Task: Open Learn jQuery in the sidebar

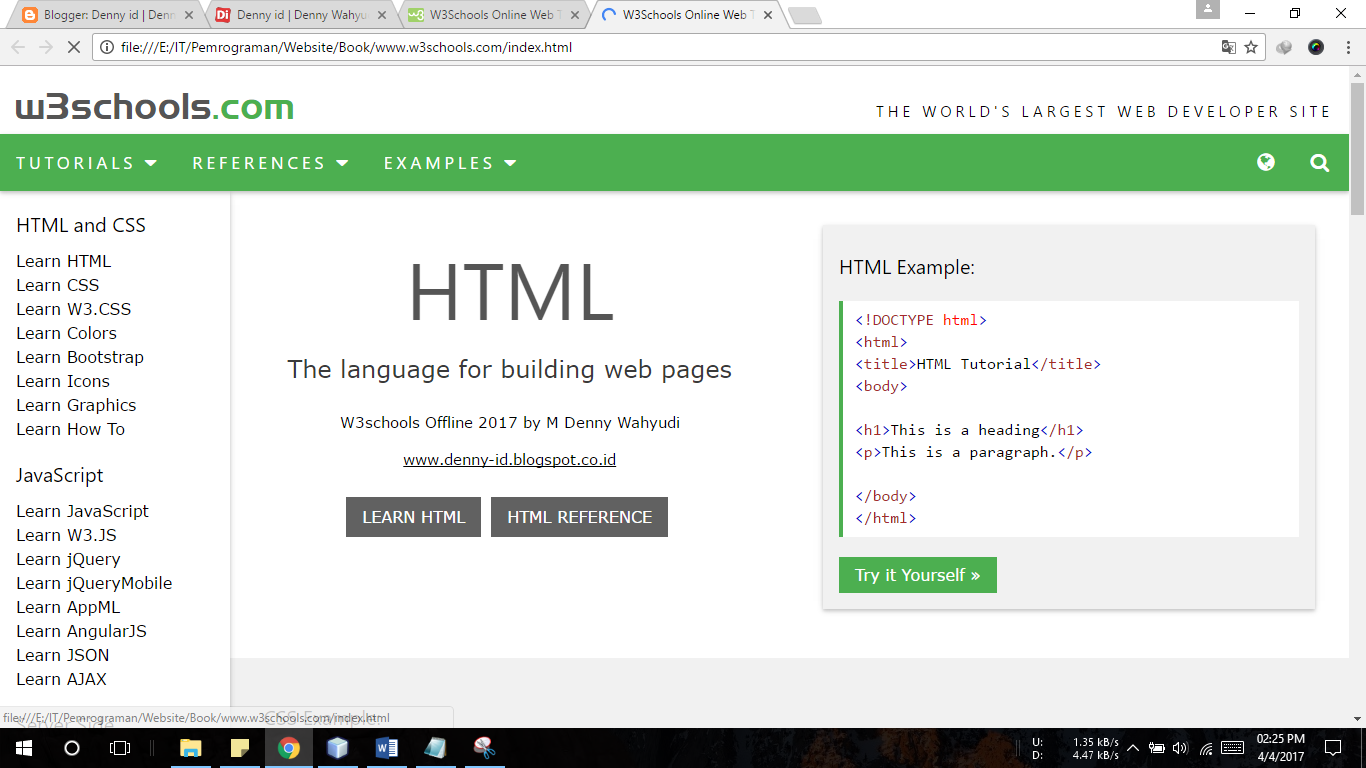Action: click(68, 559)
